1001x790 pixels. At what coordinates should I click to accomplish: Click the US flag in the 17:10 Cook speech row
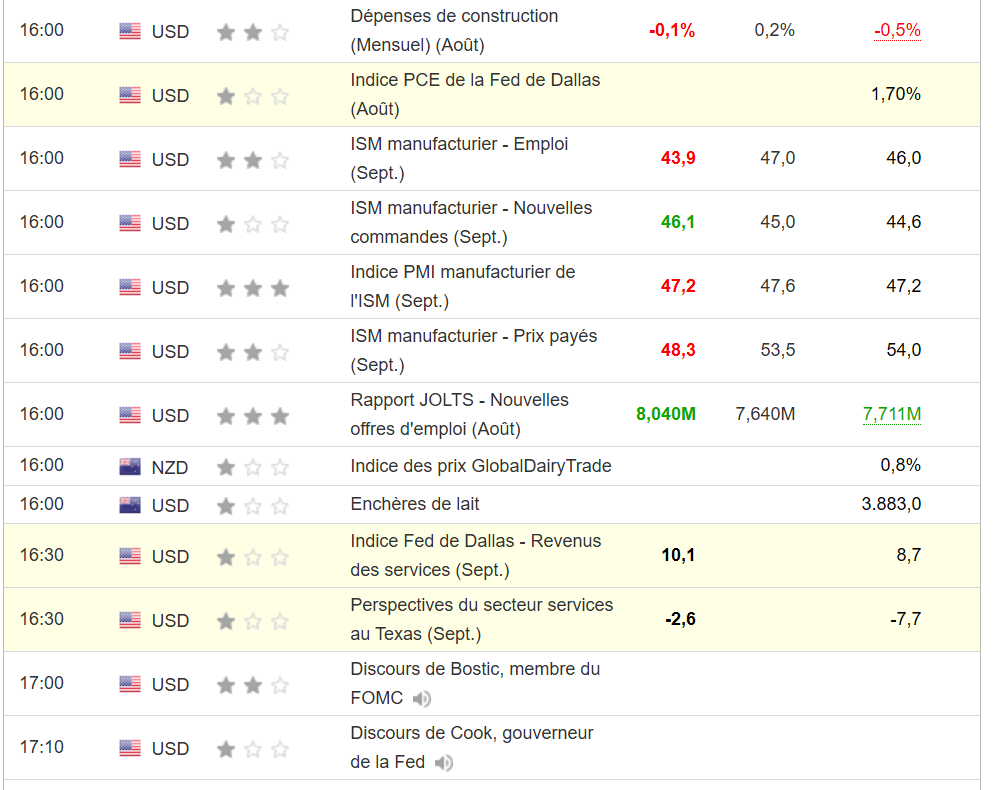coord(130,748)
